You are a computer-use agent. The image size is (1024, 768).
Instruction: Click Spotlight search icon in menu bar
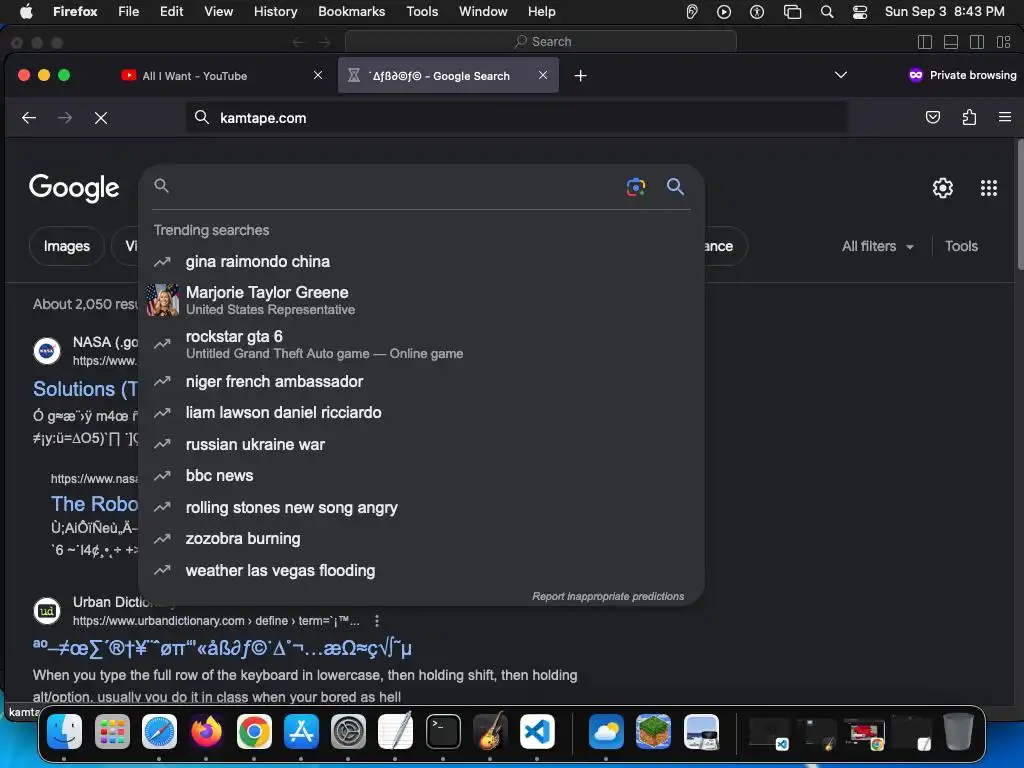827,12
